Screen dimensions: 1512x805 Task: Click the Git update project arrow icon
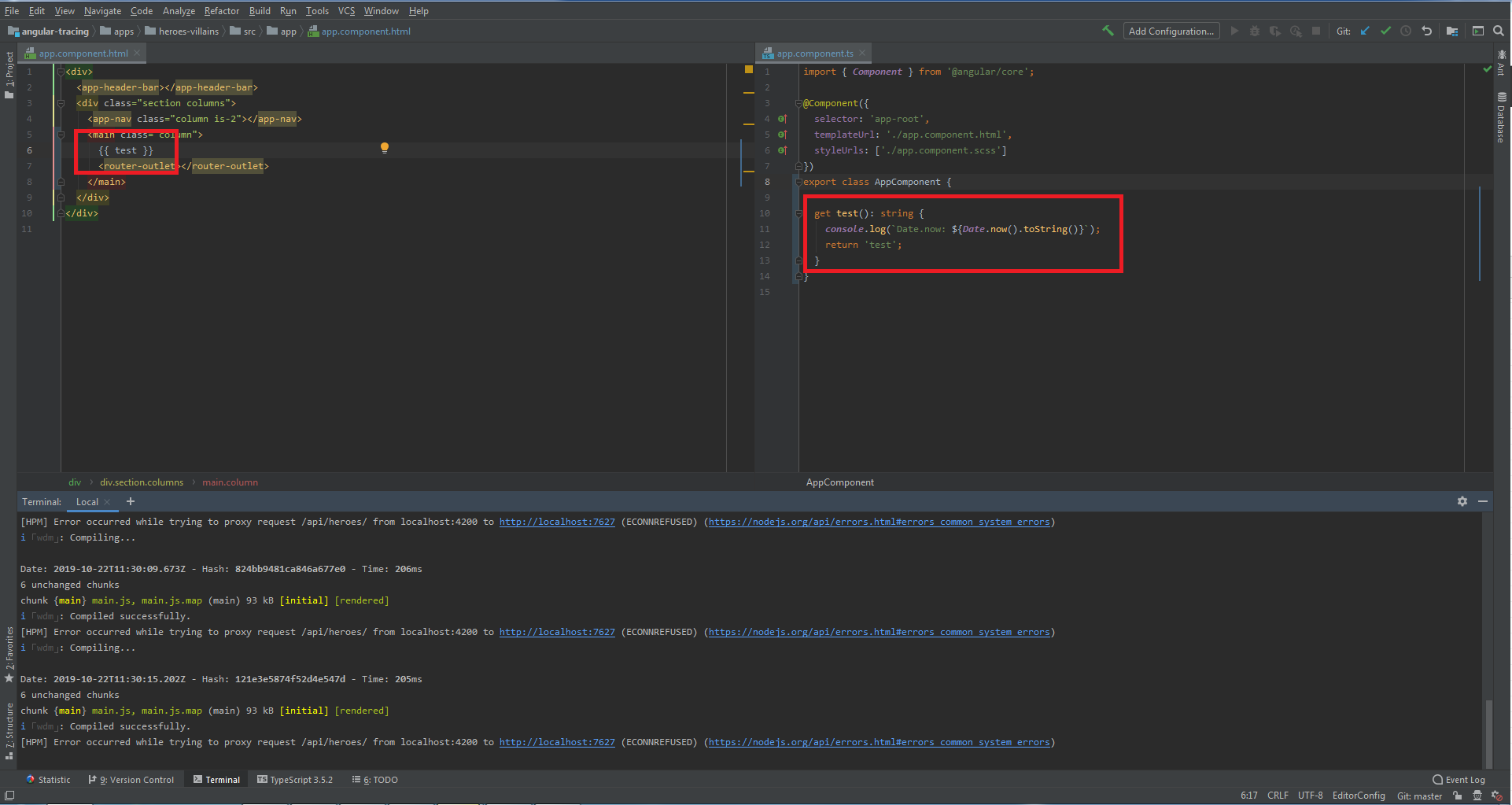(1365, 31)
